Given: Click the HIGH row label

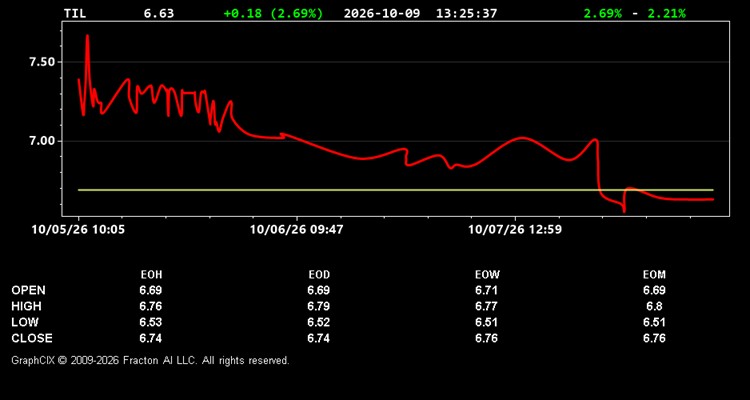Looking at the screenshot, I should [26, 306].
